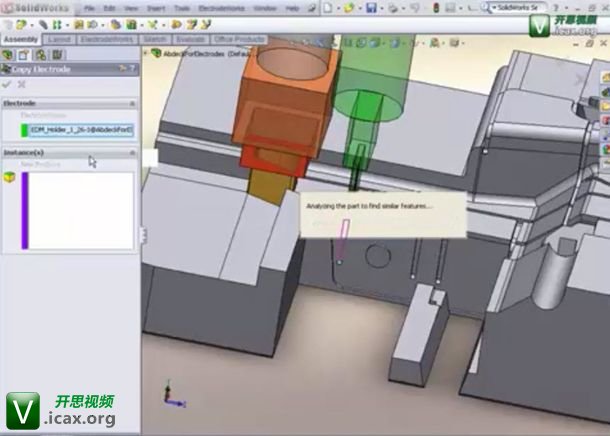Accept Copy Electrode with green checkmark
The height and width of the screenshot is (436, 610).
pos(7,84)
